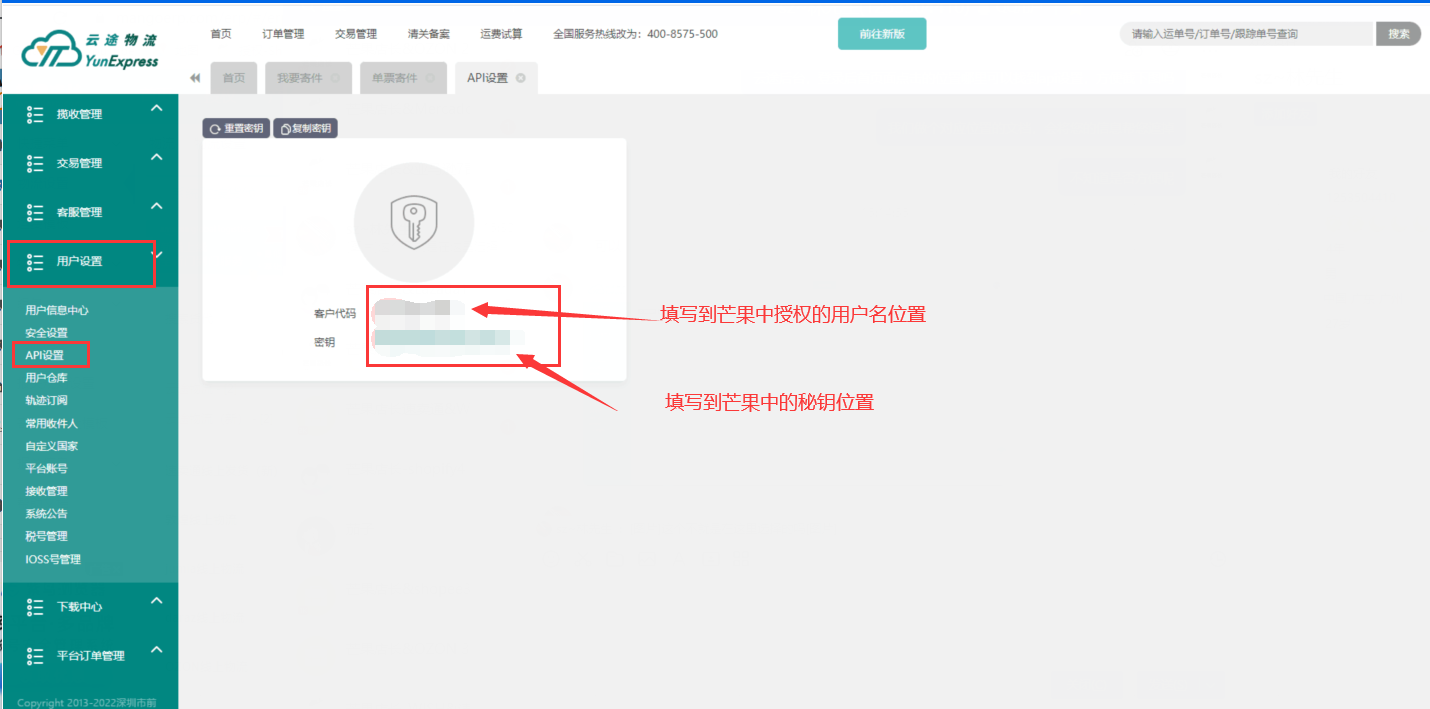Screen dimensions: 1430x709
Task: Expand the 下载中心 chevron
Action: pyautogui.click(x=156, y=600)
